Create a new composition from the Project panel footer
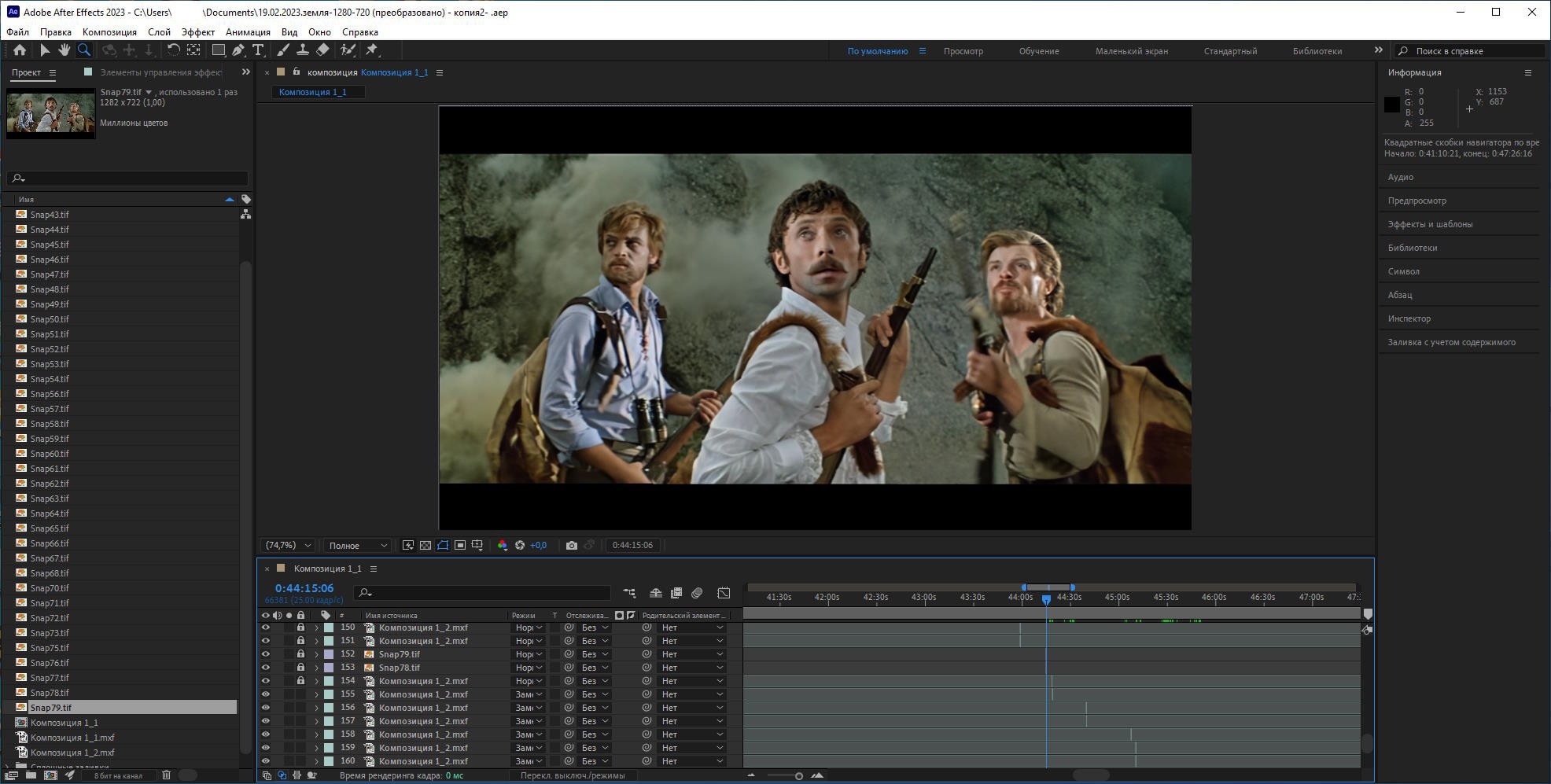This screenshot has width=1551, height=784. [x=50, y=775]
